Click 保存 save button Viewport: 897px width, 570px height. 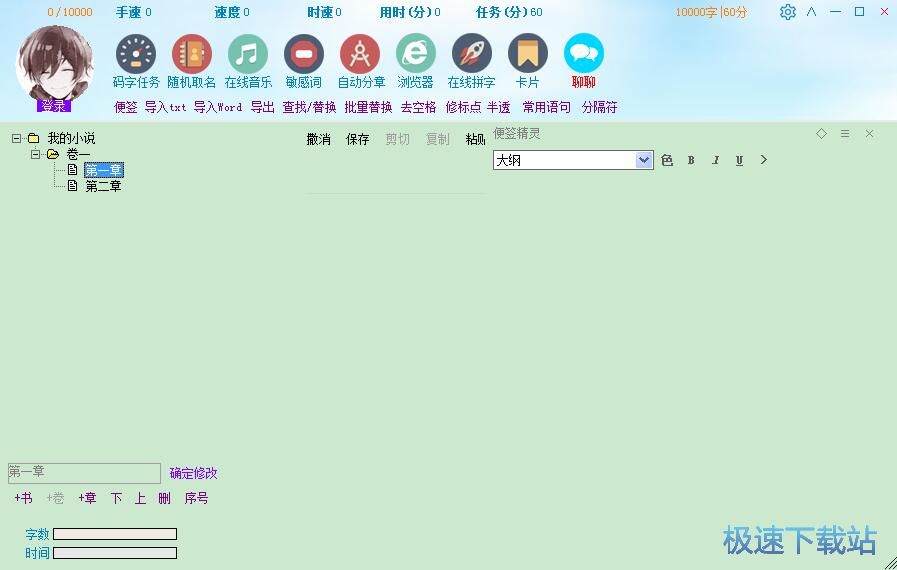358,139
